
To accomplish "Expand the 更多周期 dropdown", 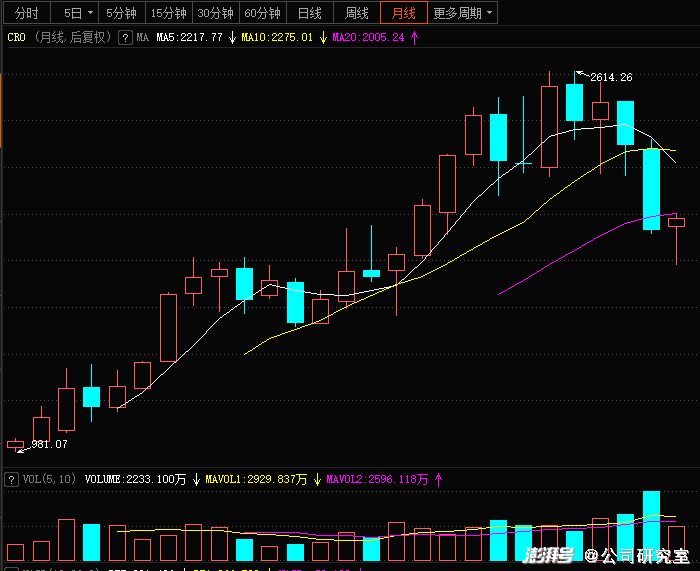I will [x=462, y=13].
